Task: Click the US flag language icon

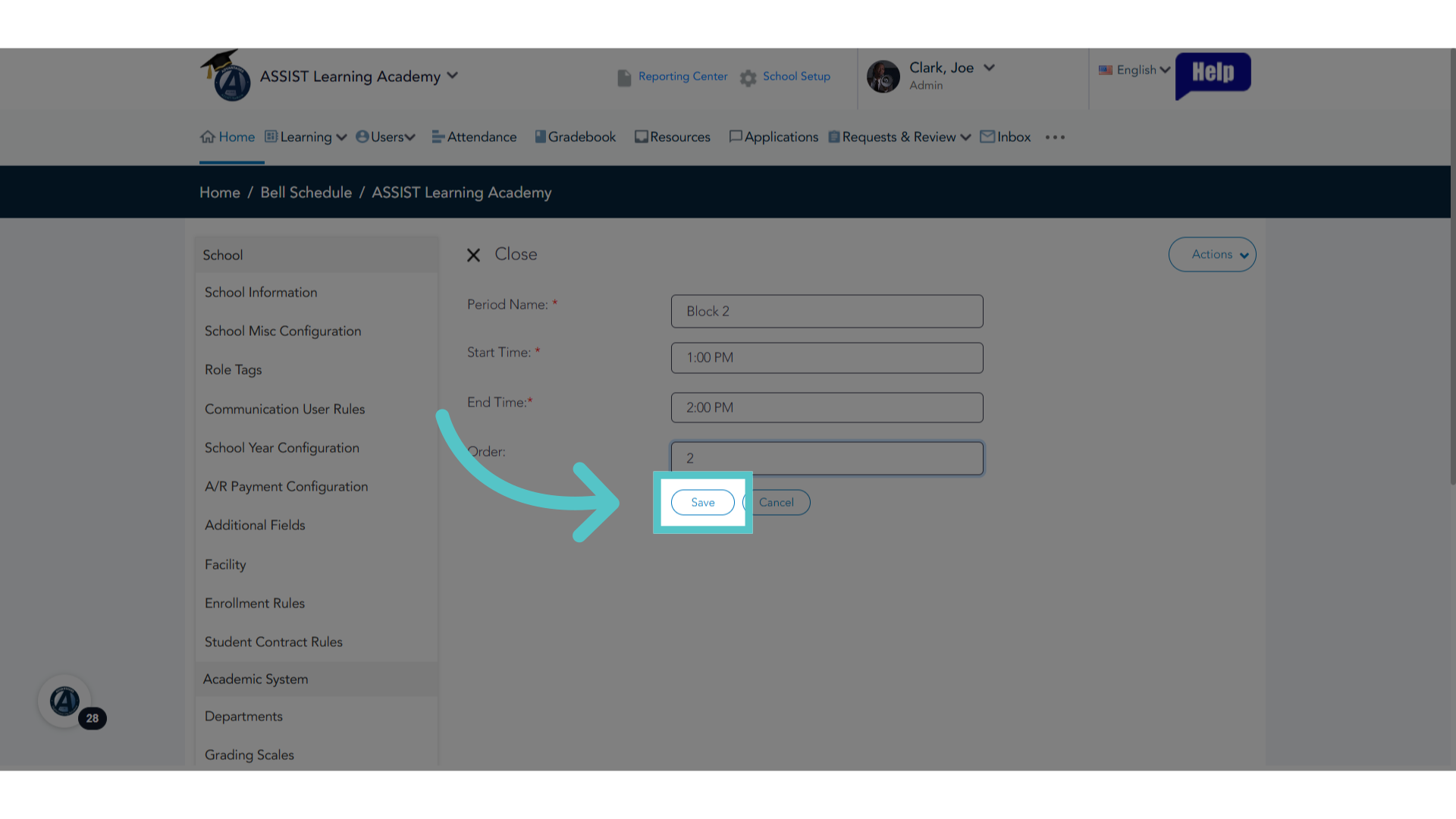Action: (1106, 70)
